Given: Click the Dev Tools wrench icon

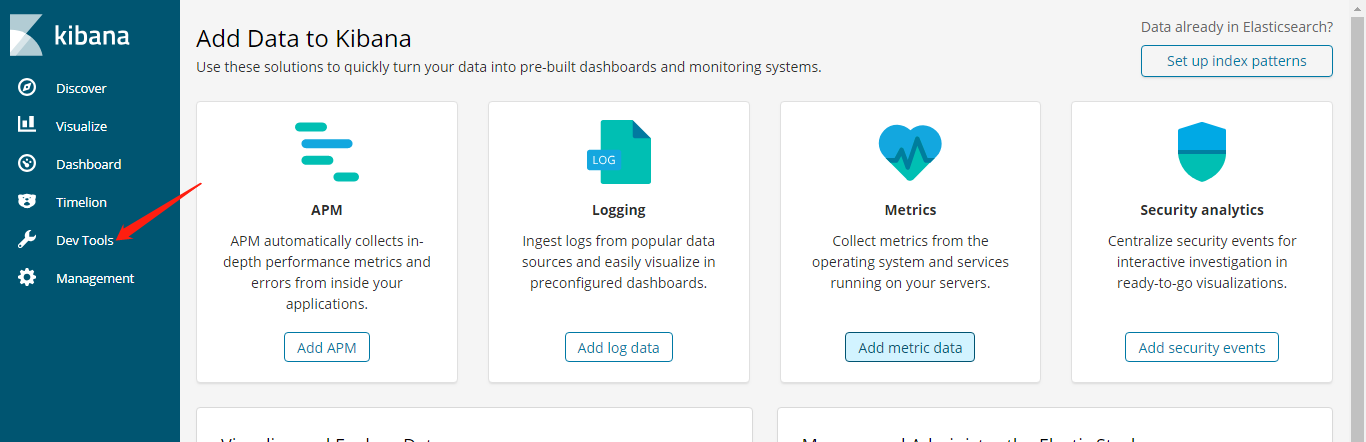Looking at the screenshot, I should coord(28,240).
